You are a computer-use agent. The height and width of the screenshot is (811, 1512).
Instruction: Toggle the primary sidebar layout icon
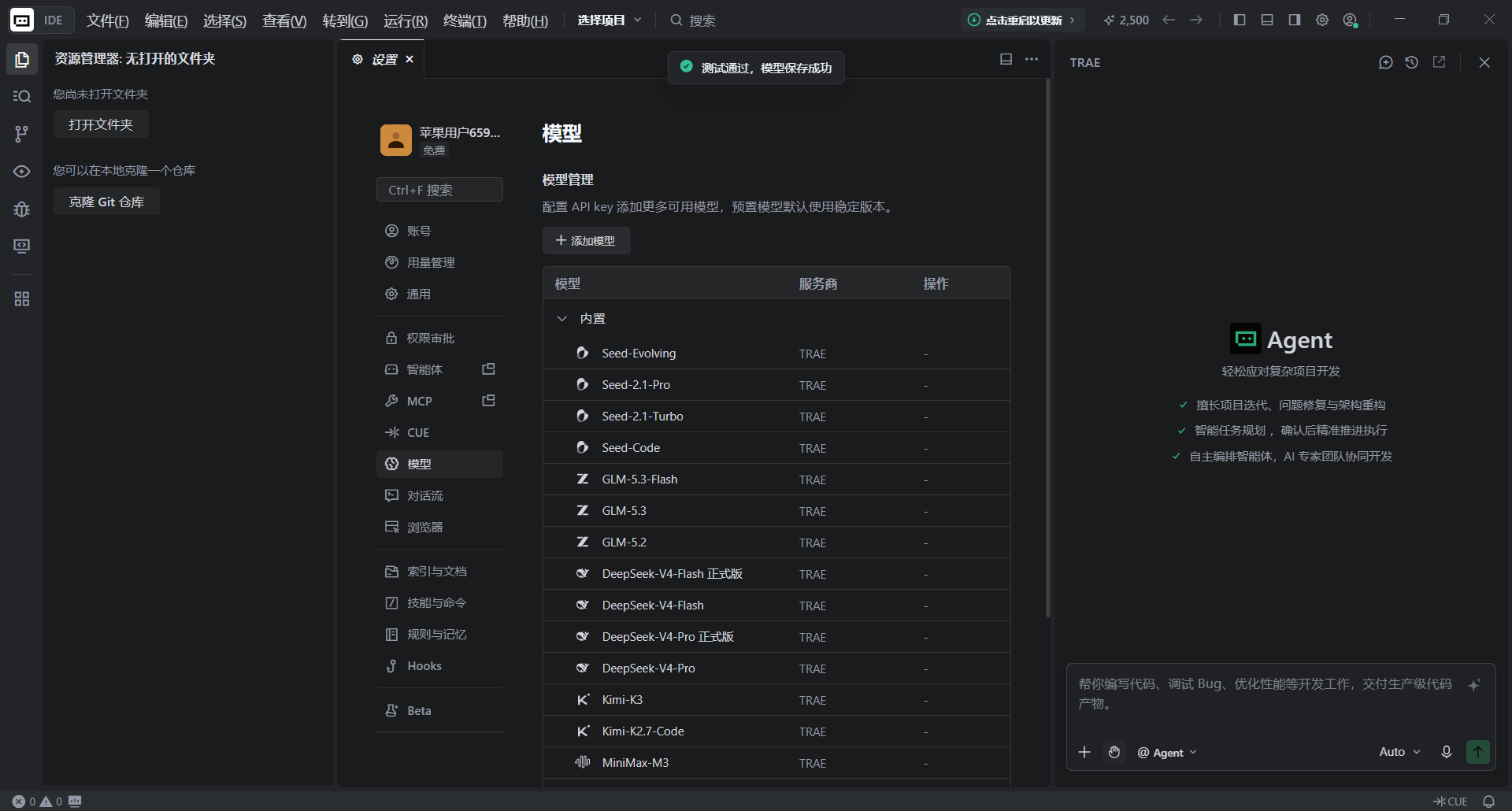[x=1240, y=20]
